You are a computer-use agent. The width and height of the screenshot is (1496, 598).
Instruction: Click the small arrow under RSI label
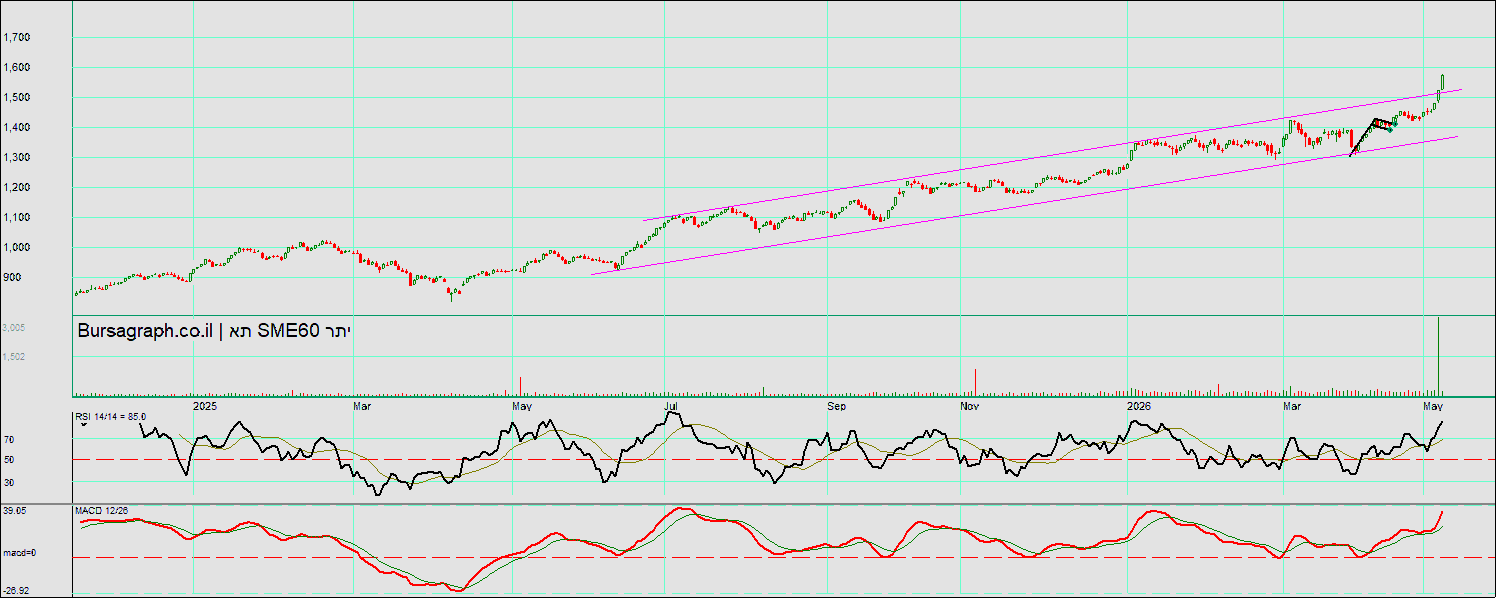click(85, 425)
